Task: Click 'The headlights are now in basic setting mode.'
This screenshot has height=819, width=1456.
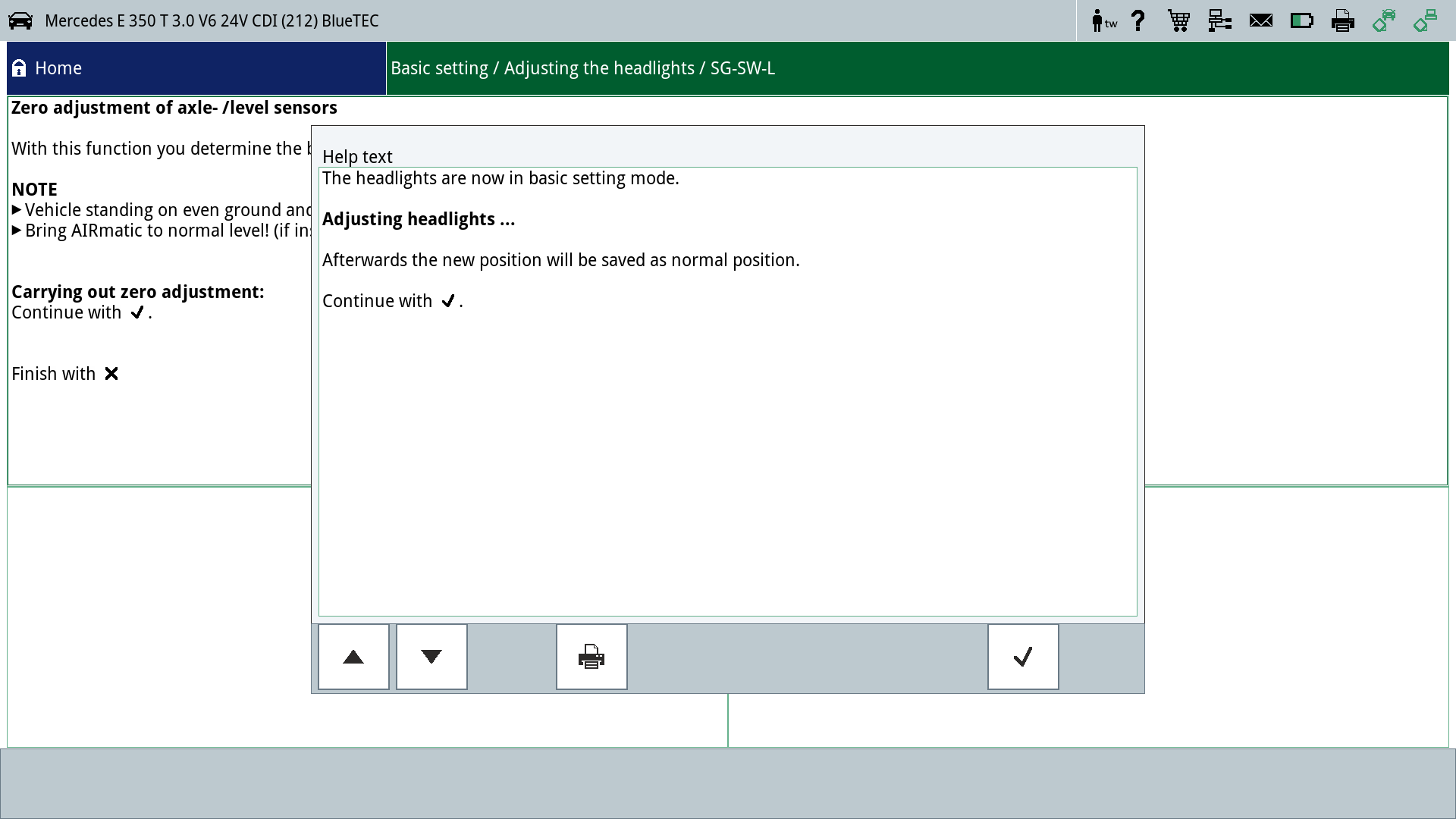Action: pos(500,178)
